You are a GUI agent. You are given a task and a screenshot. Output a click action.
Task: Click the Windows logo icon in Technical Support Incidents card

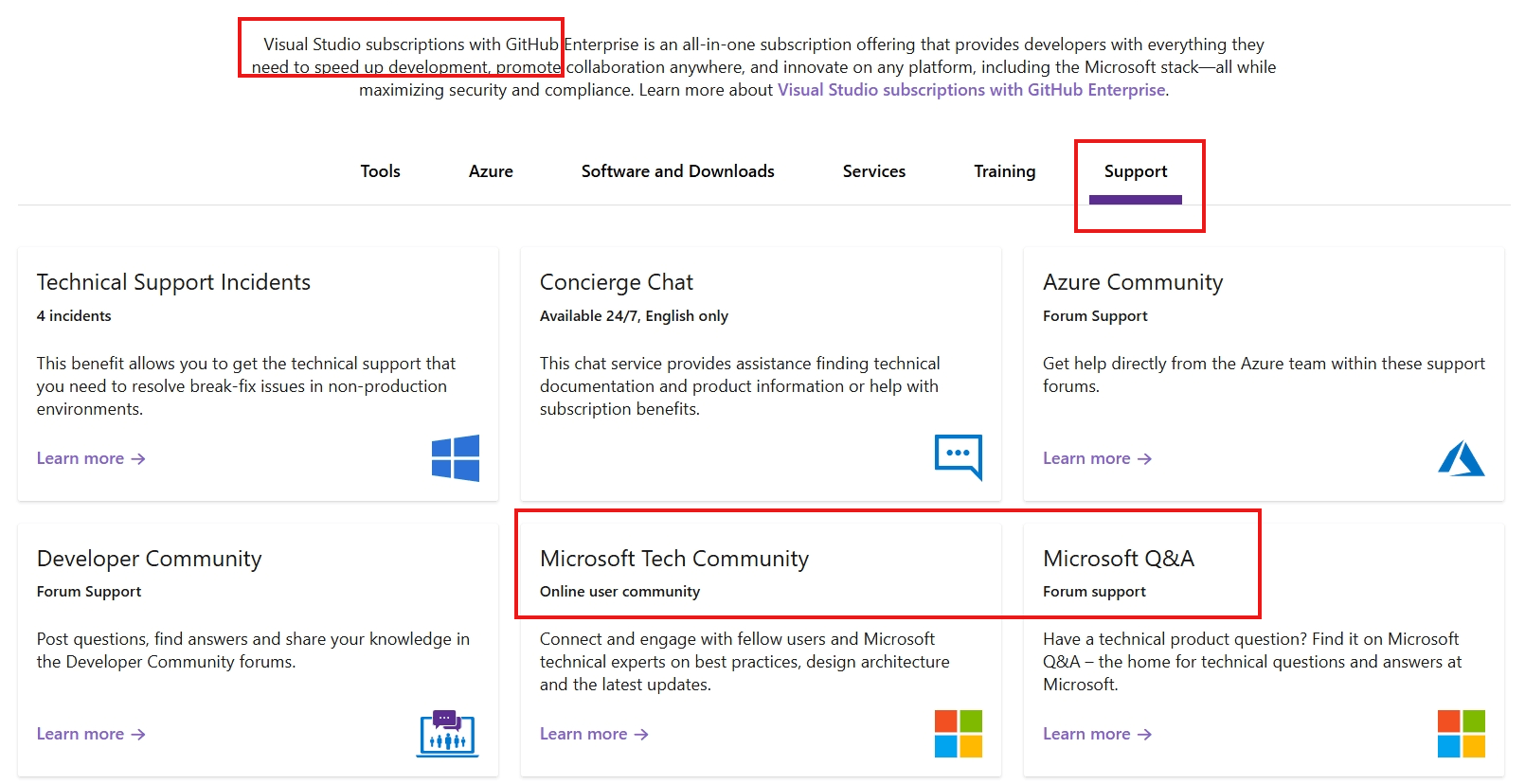point(456,458)
